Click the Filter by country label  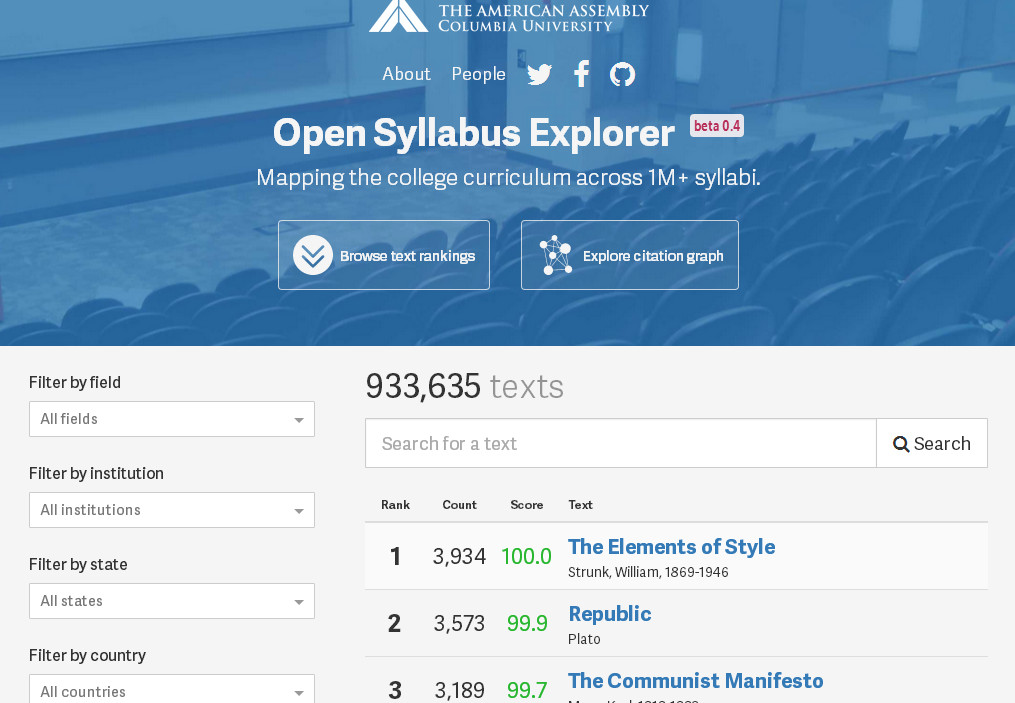click(x=87, y=656)
